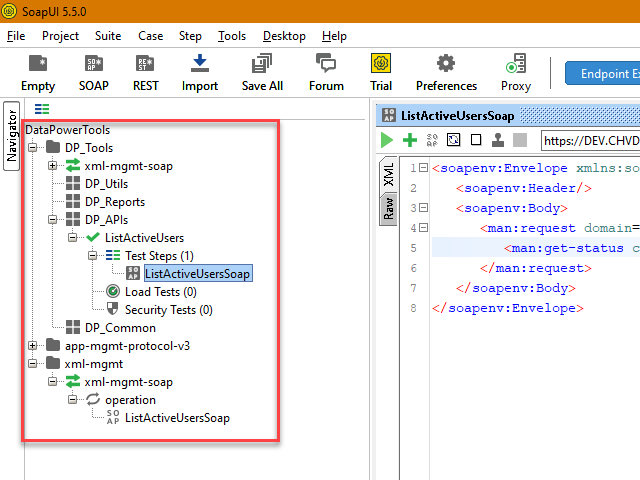Click the Empty project toolbar icon
The height and width of the screenshot is (480, 640).
pos(38,71)
